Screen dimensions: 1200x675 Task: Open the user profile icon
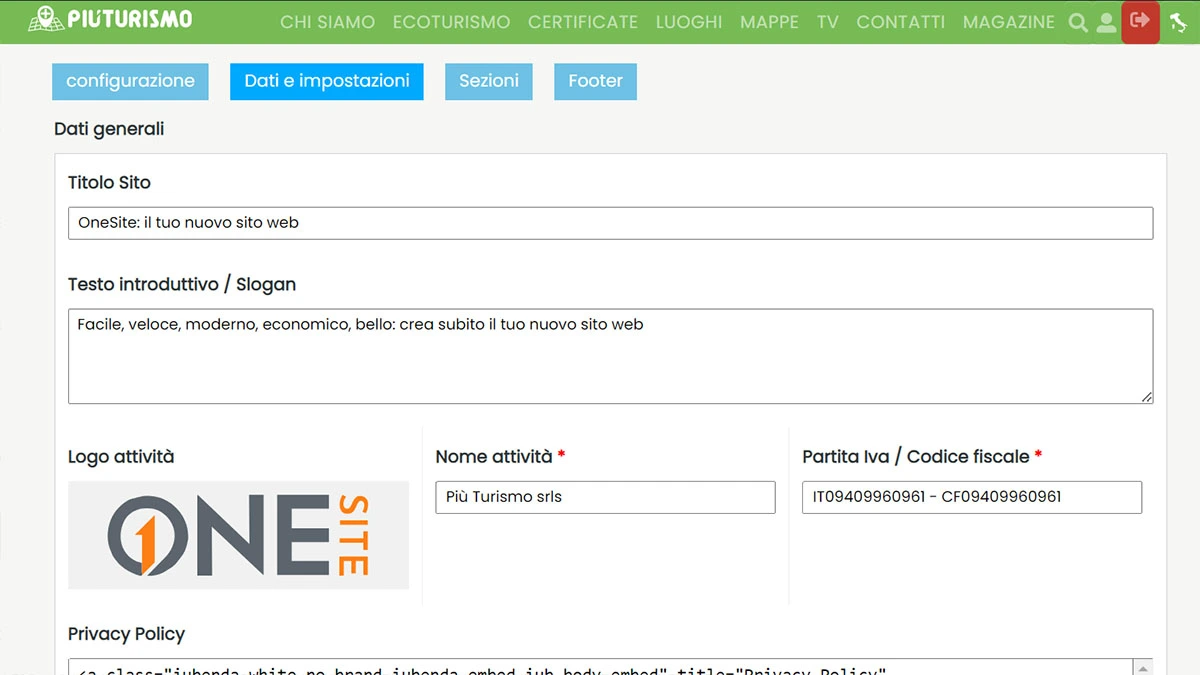click(1106, 22)
